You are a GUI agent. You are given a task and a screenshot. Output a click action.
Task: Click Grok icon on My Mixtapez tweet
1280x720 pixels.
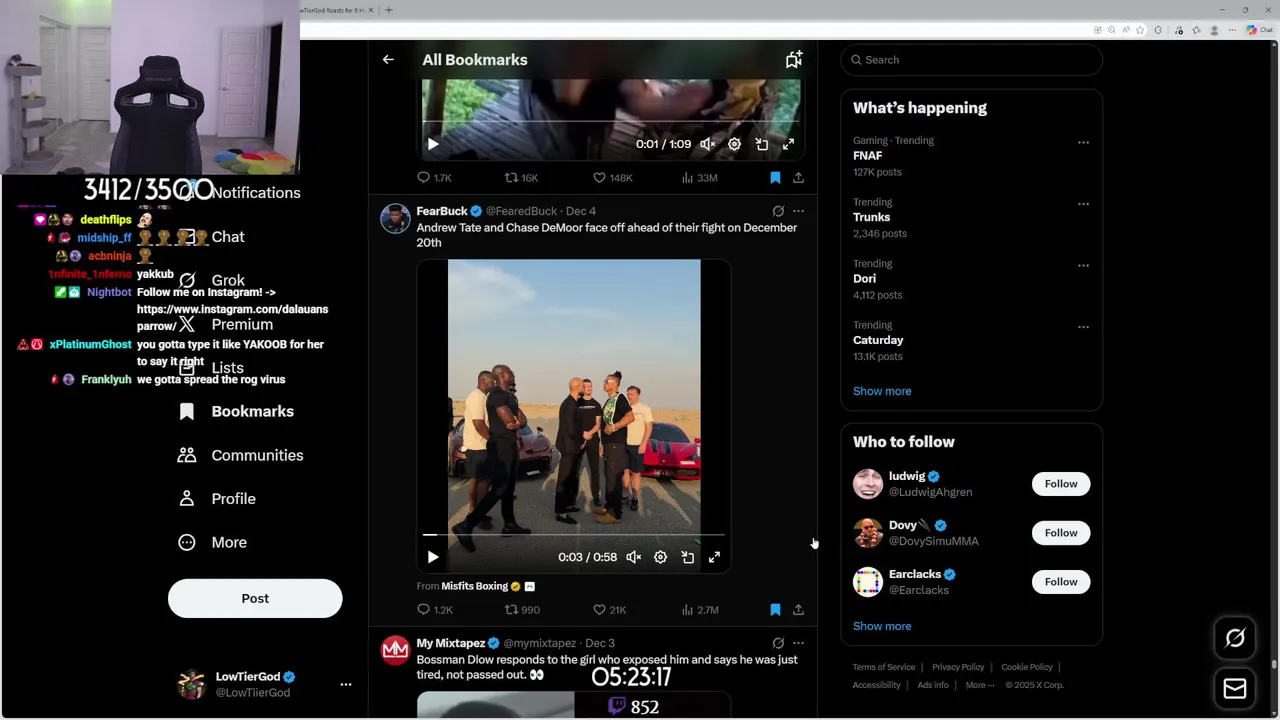coord(778,643)
